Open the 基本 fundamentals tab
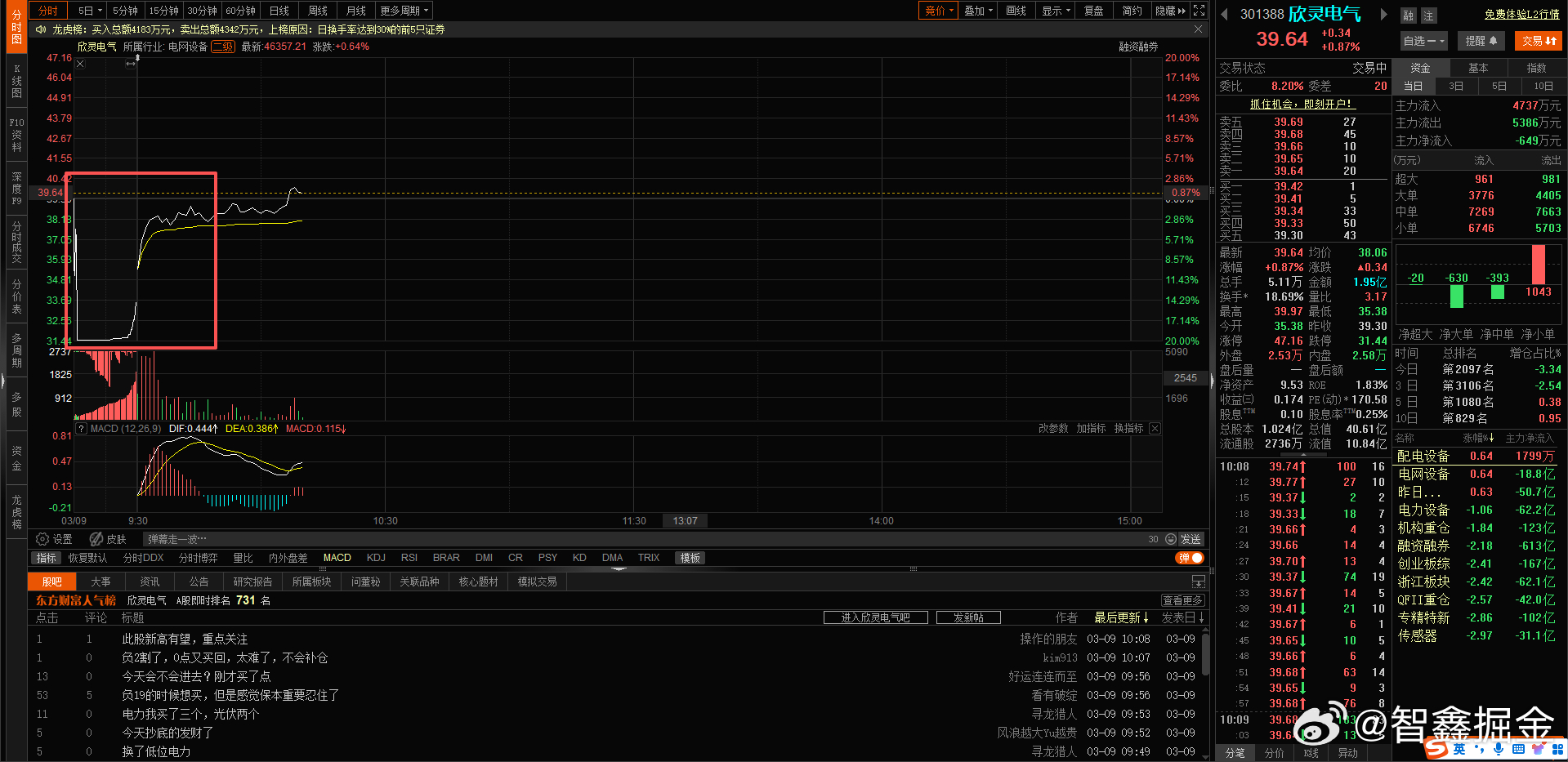The width and height of the screenshot is (1568, 762). click(x=1478, y=68)
